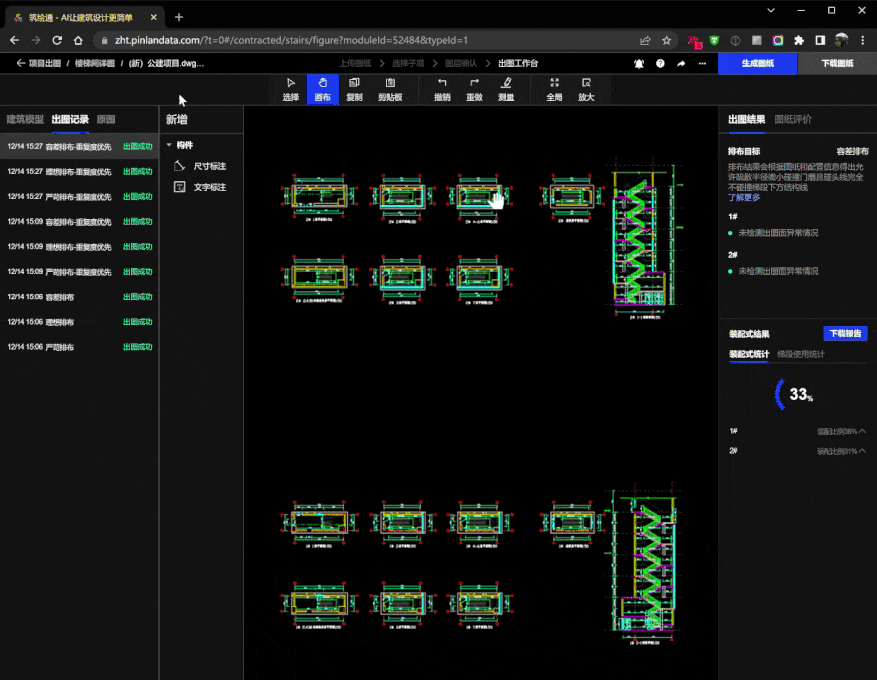Redo with the 重做 button
Image resolution: width=877 pixels, height=680 pixels.
coord(474,89)
